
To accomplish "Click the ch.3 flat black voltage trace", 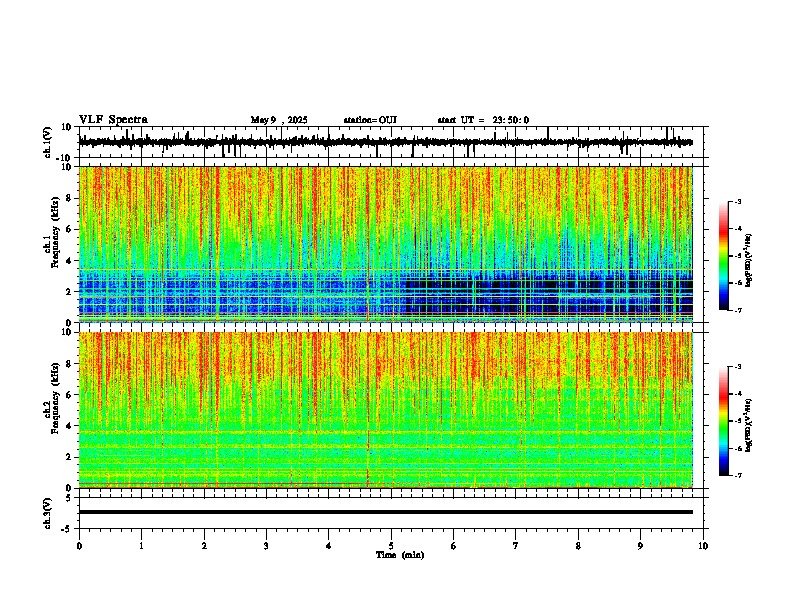I will 385,512.
